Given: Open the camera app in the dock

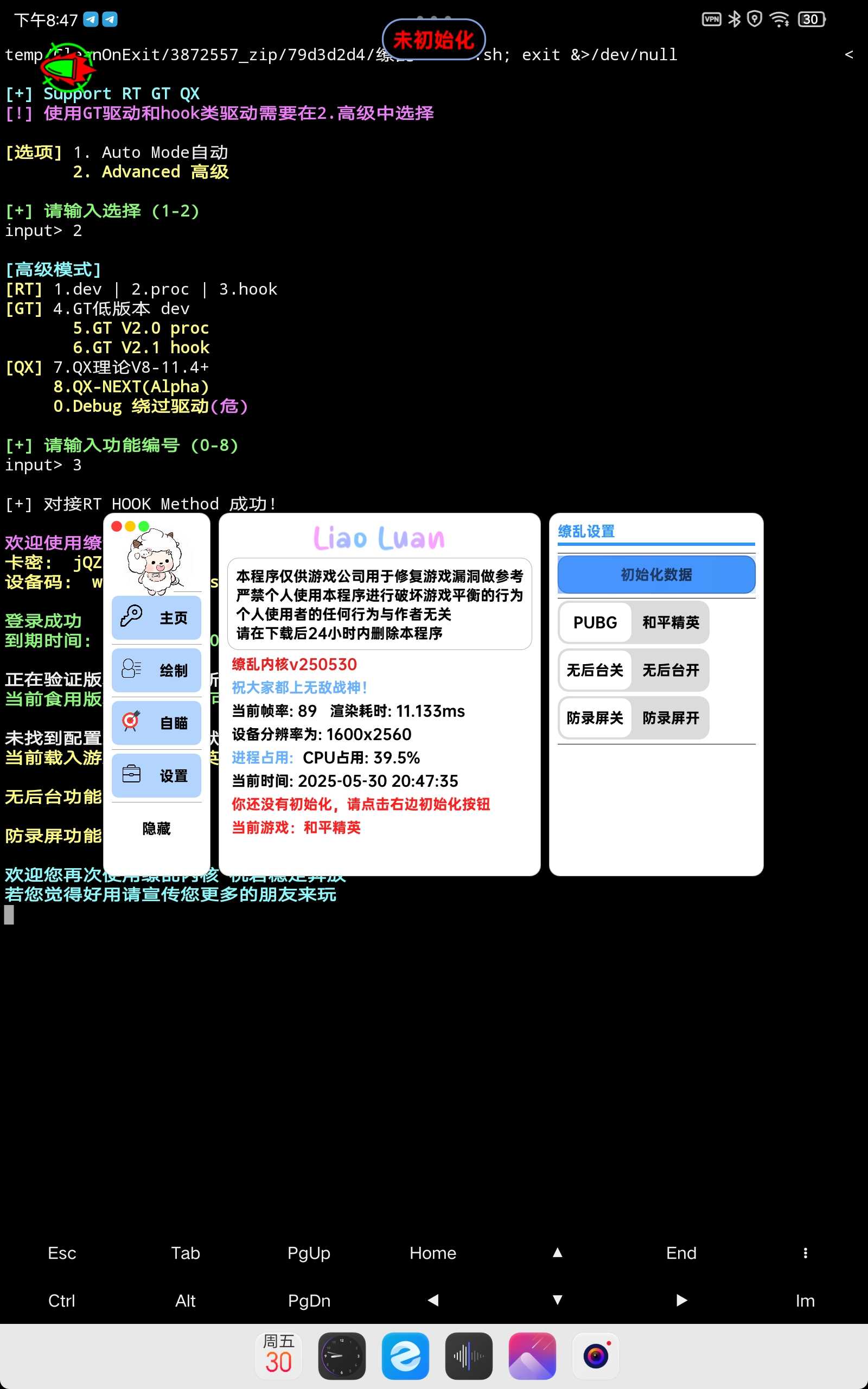Looking at the screenshot, I should pos(596,1356).
